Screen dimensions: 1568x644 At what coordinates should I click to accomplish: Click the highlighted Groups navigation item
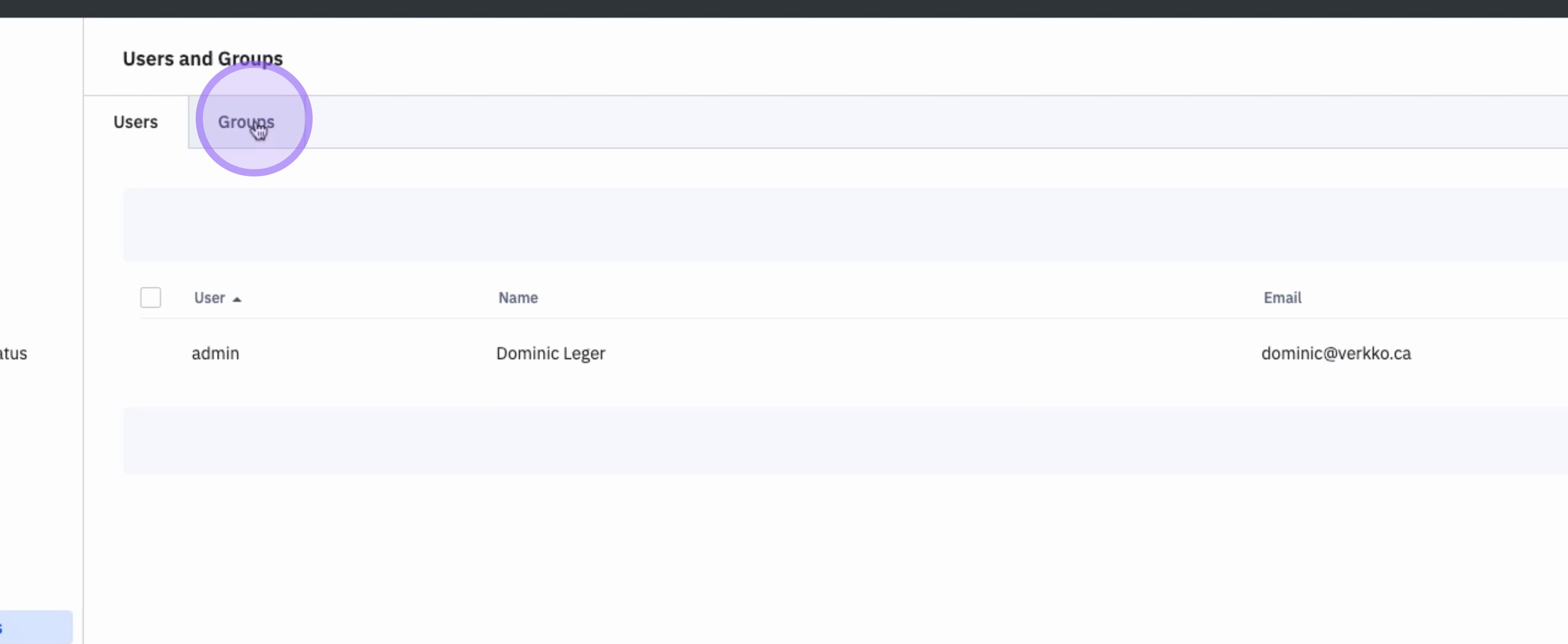click(246, 122)
